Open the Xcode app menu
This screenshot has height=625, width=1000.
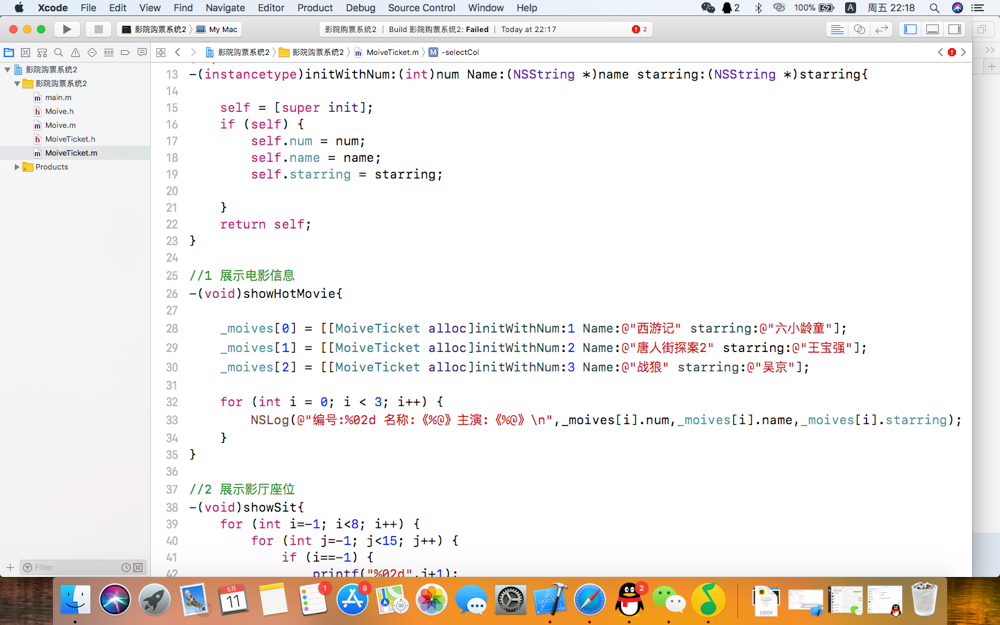tap(53, 8)
